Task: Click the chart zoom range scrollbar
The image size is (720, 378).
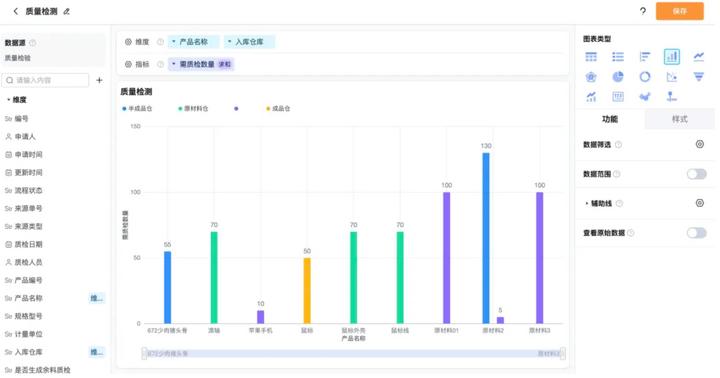Action: coord(354,354)
